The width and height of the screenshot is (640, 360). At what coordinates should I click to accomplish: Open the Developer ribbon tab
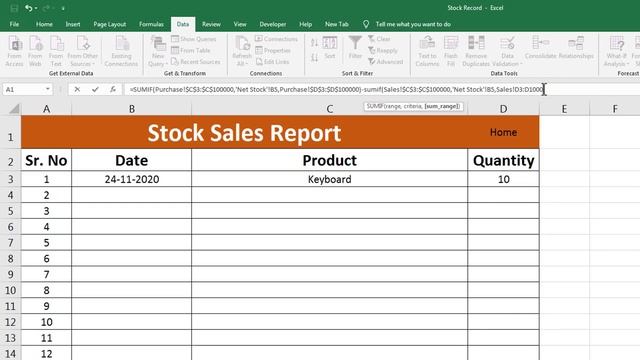(273, 24)
